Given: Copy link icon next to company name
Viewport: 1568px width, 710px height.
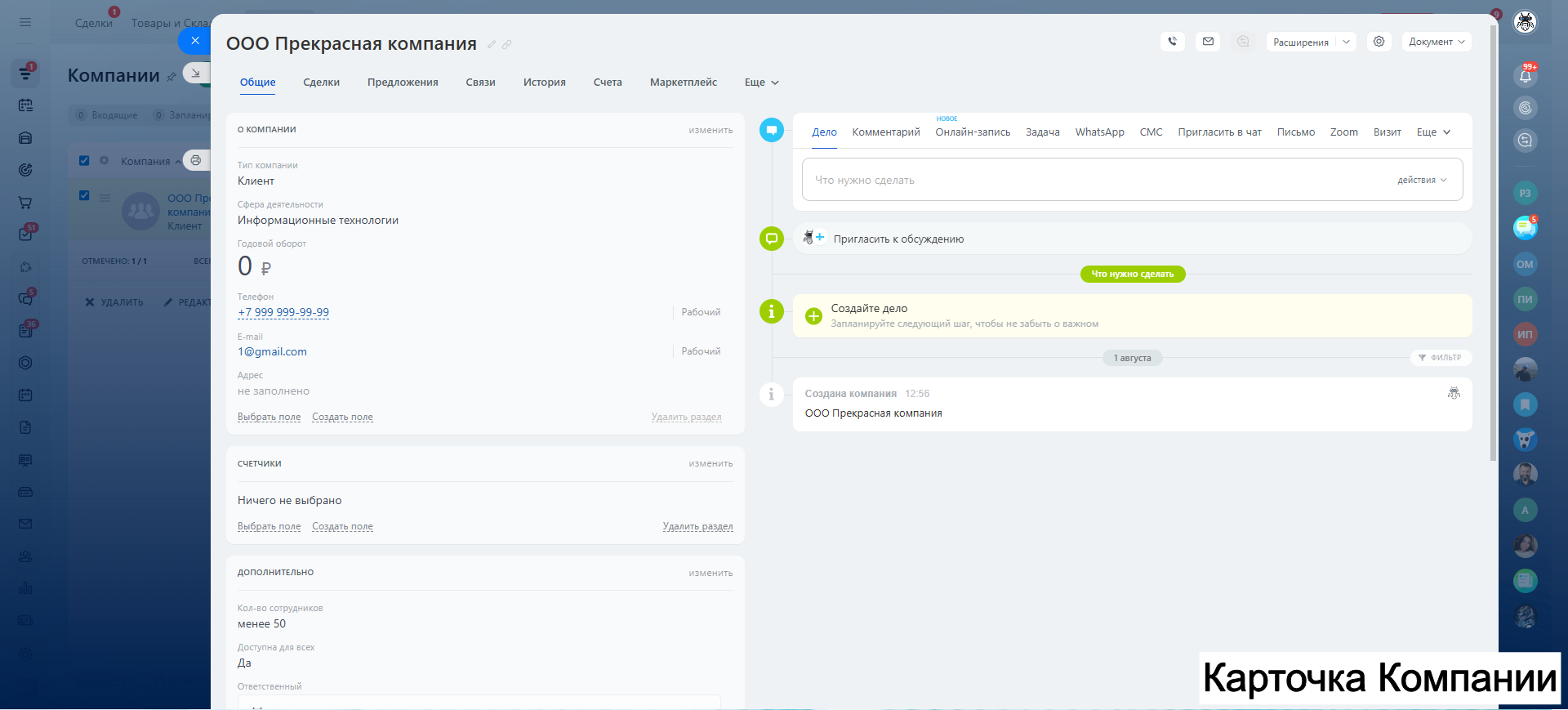Looking at the screenshot, I should [x=507, y=45].
